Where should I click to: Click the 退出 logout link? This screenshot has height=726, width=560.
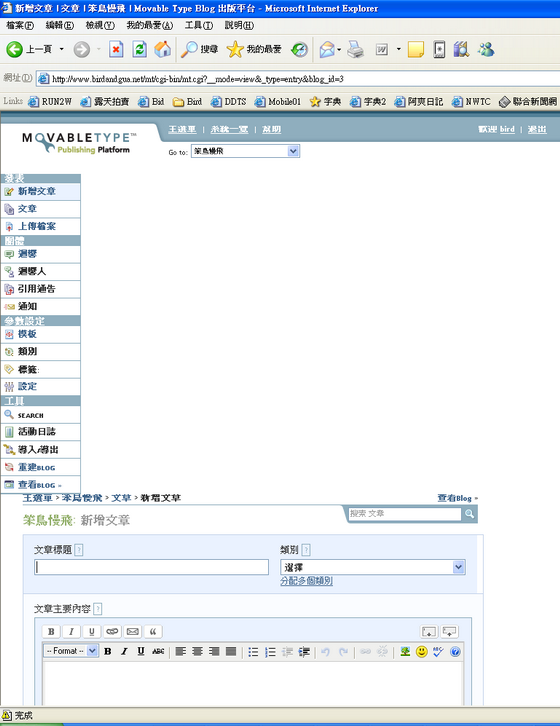click(537, 129)
